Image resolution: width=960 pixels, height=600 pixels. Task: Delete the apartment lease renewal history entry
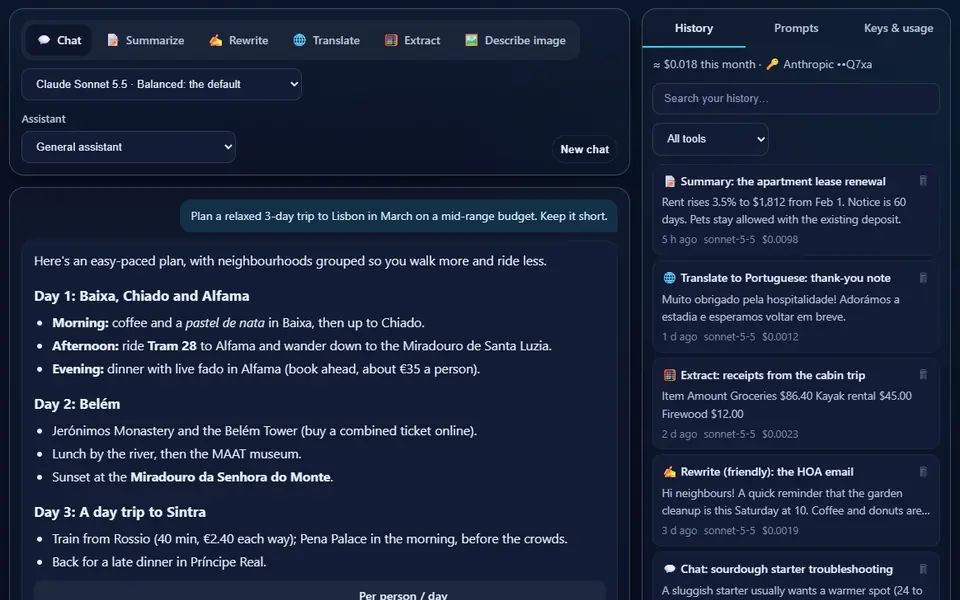[923, 181]
